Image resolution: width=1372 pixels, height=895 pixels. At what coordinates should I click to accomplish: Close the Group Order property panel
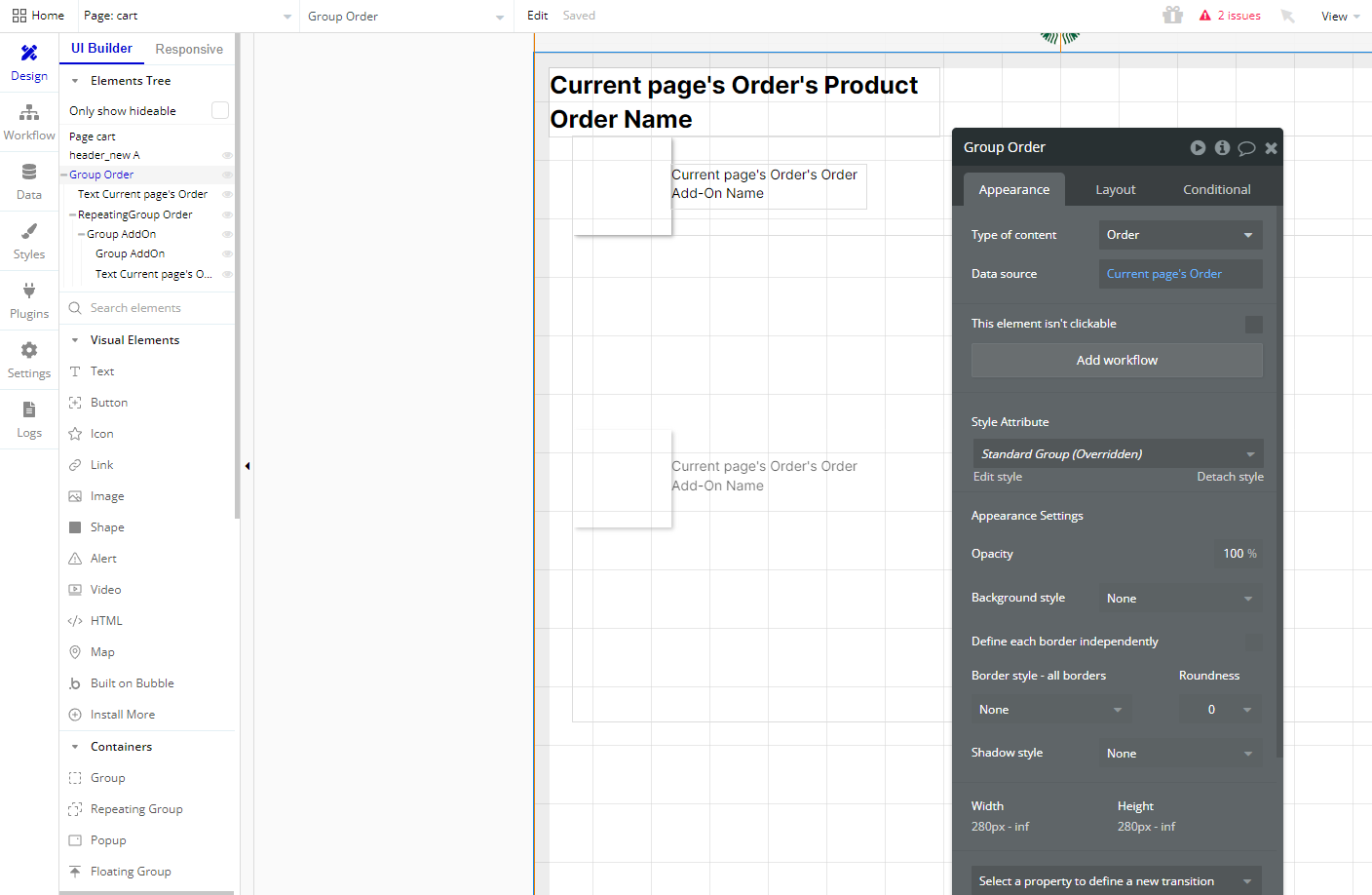[x=1271, y=148]
